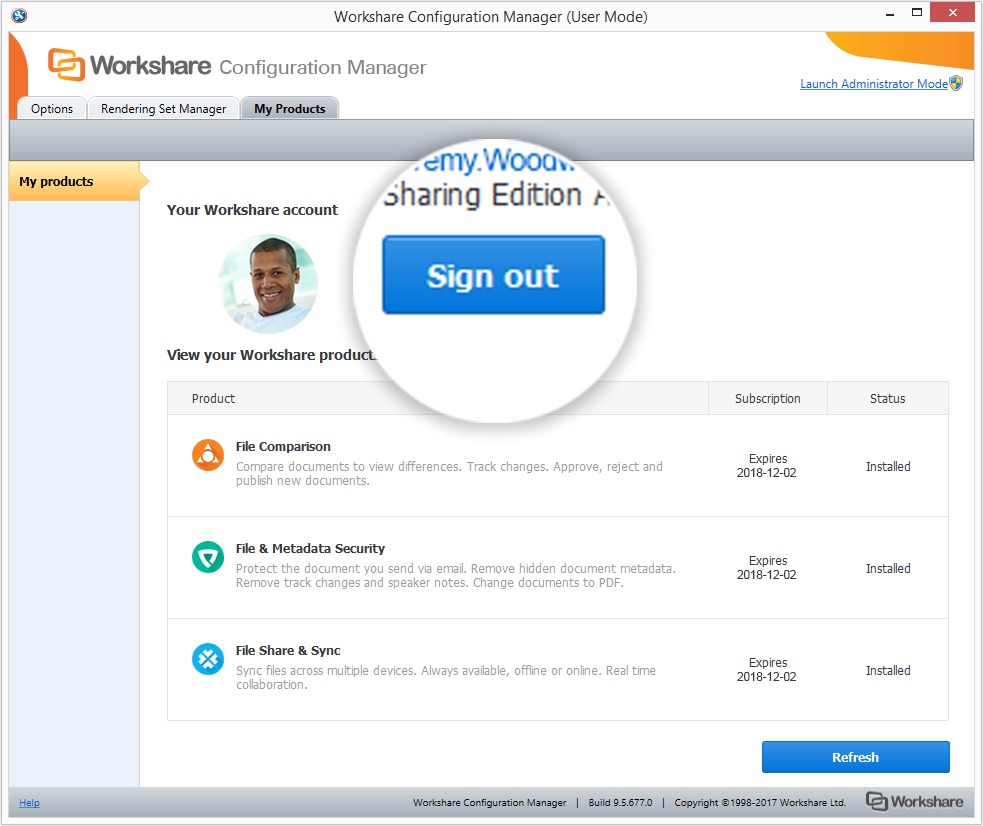This screenshot has width=983, height=826.
Task: Click the admin shield icon beside Launch Administrator Mode
Action: pos(956,84)
